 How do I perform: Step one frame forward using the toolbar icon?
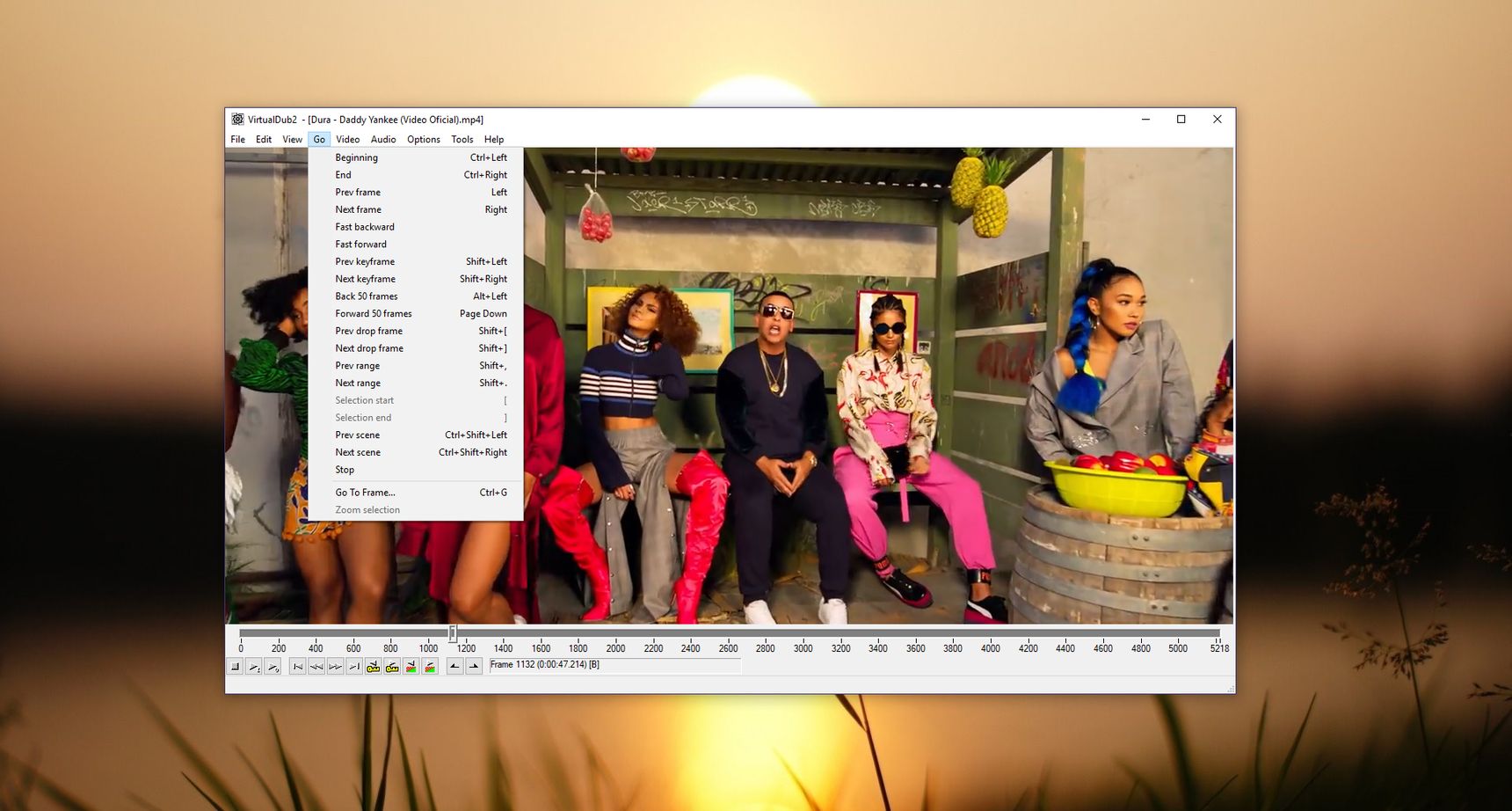tap(335, 667)
